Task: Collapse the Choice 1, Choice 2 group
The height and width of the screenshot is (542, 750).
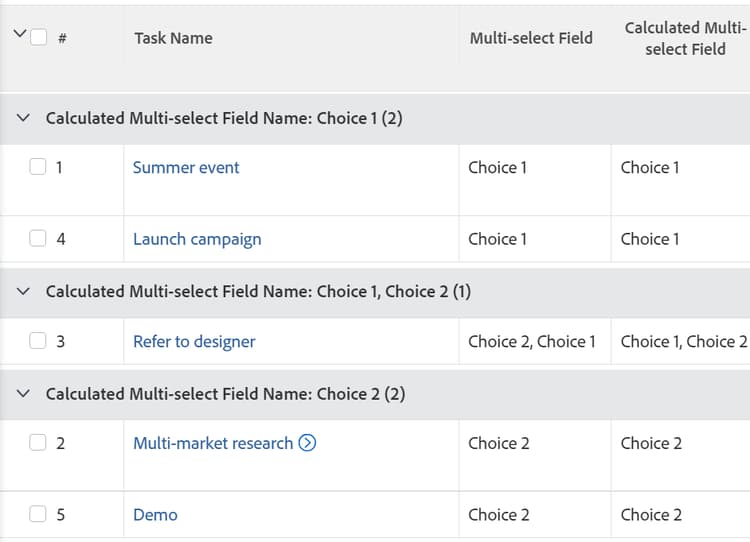Action: tap(25, 292)
